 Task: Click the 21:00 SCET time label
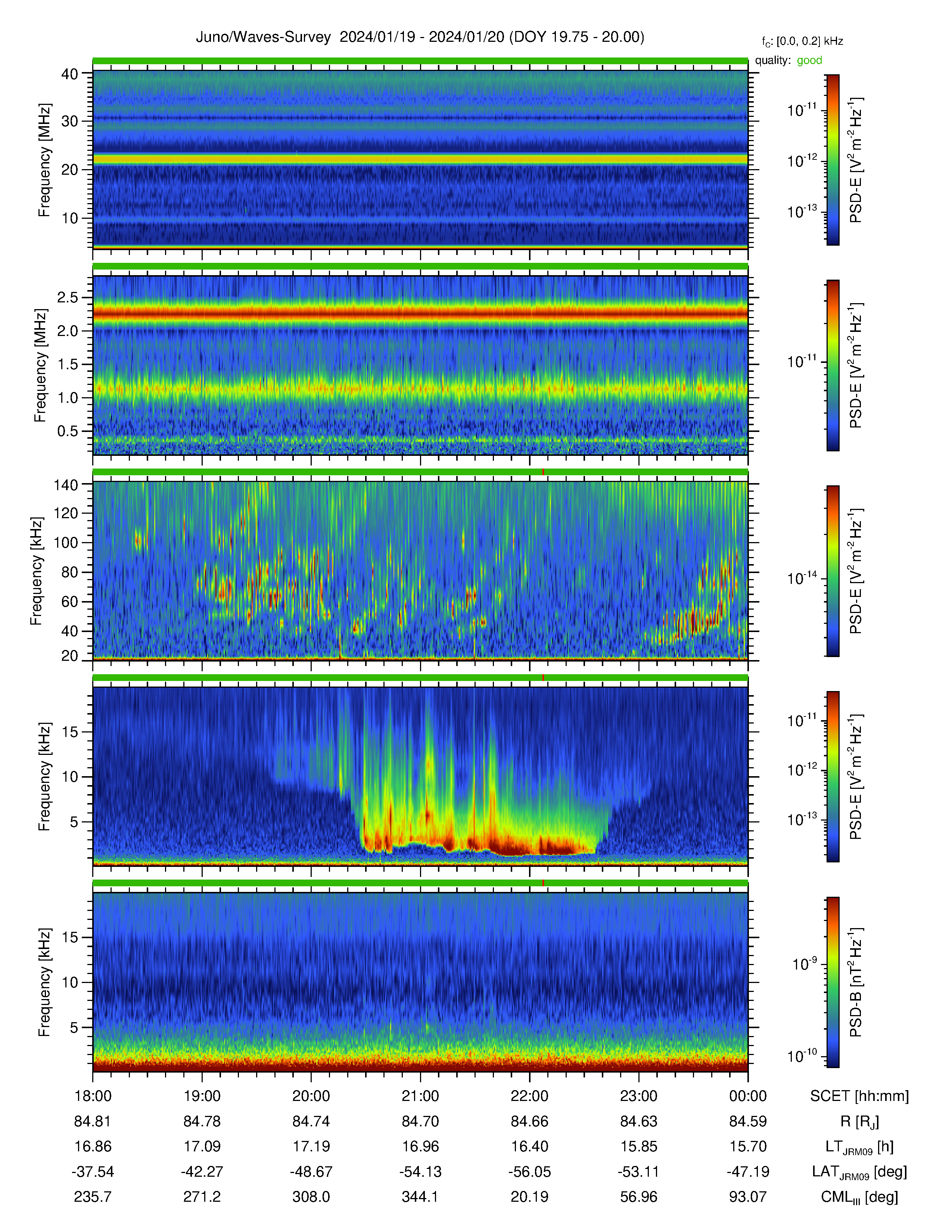(420, 1096)
